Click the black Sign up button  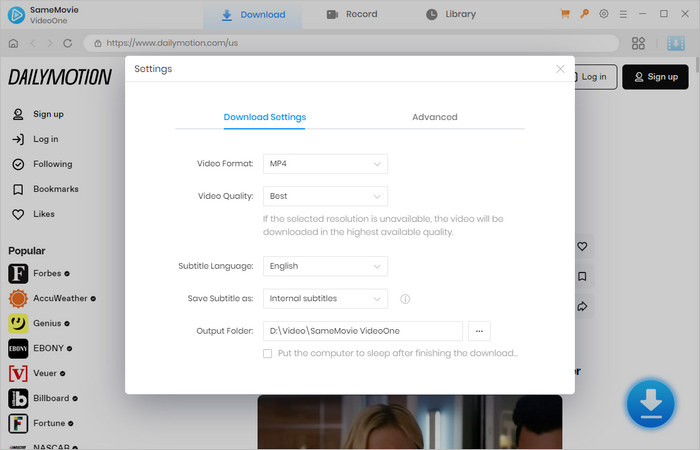point(655,77)
